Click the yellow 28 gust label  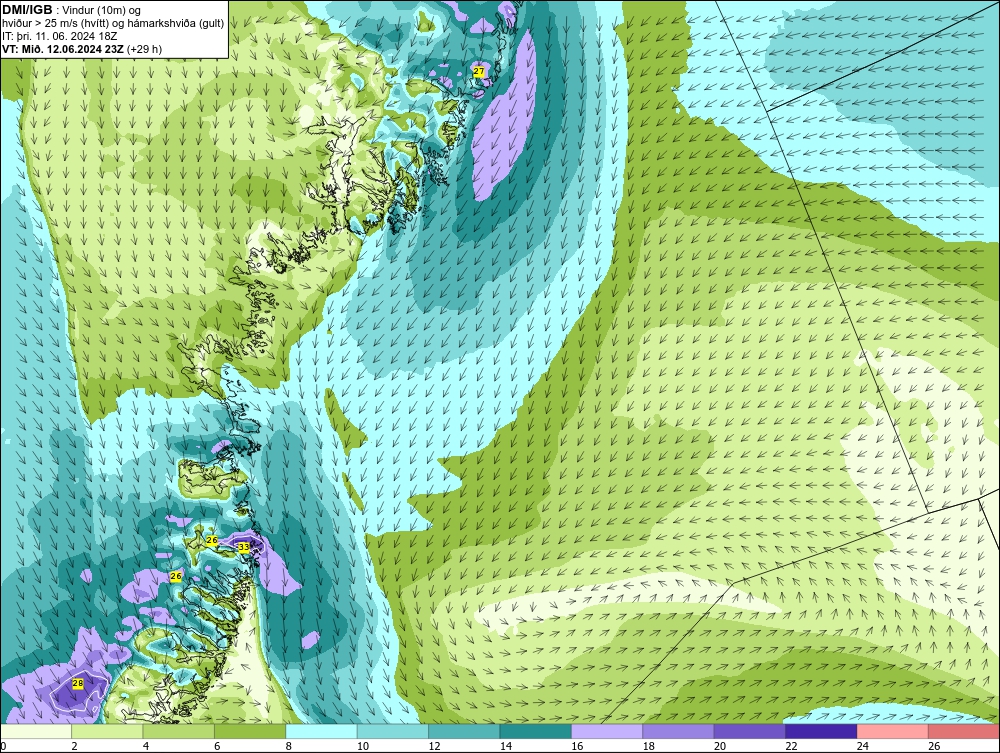tap(78, 684)
